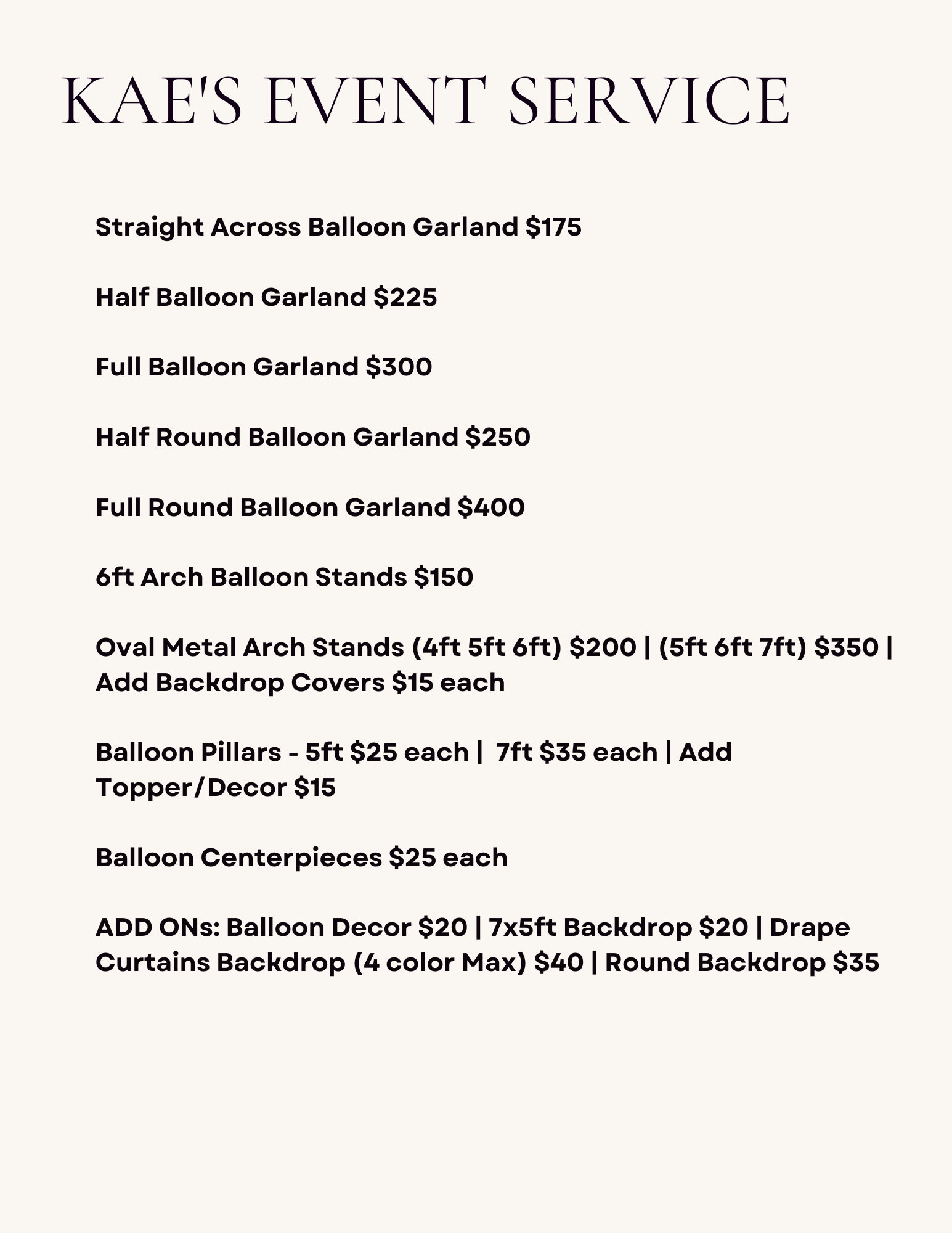This screenshot has height=1233, width=952.
Task: Select the Balloon Decor $20 add-on
Action: click(x=346, y=927)
